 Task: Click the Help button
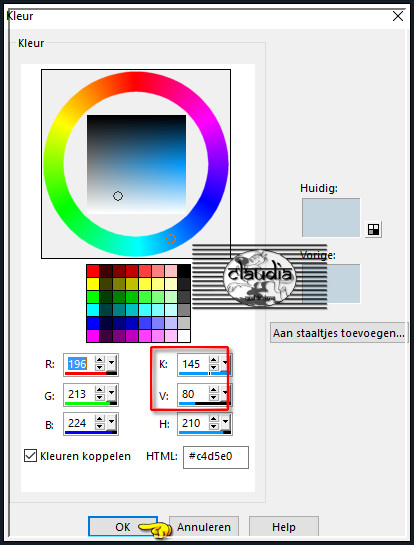coord(284,527)
